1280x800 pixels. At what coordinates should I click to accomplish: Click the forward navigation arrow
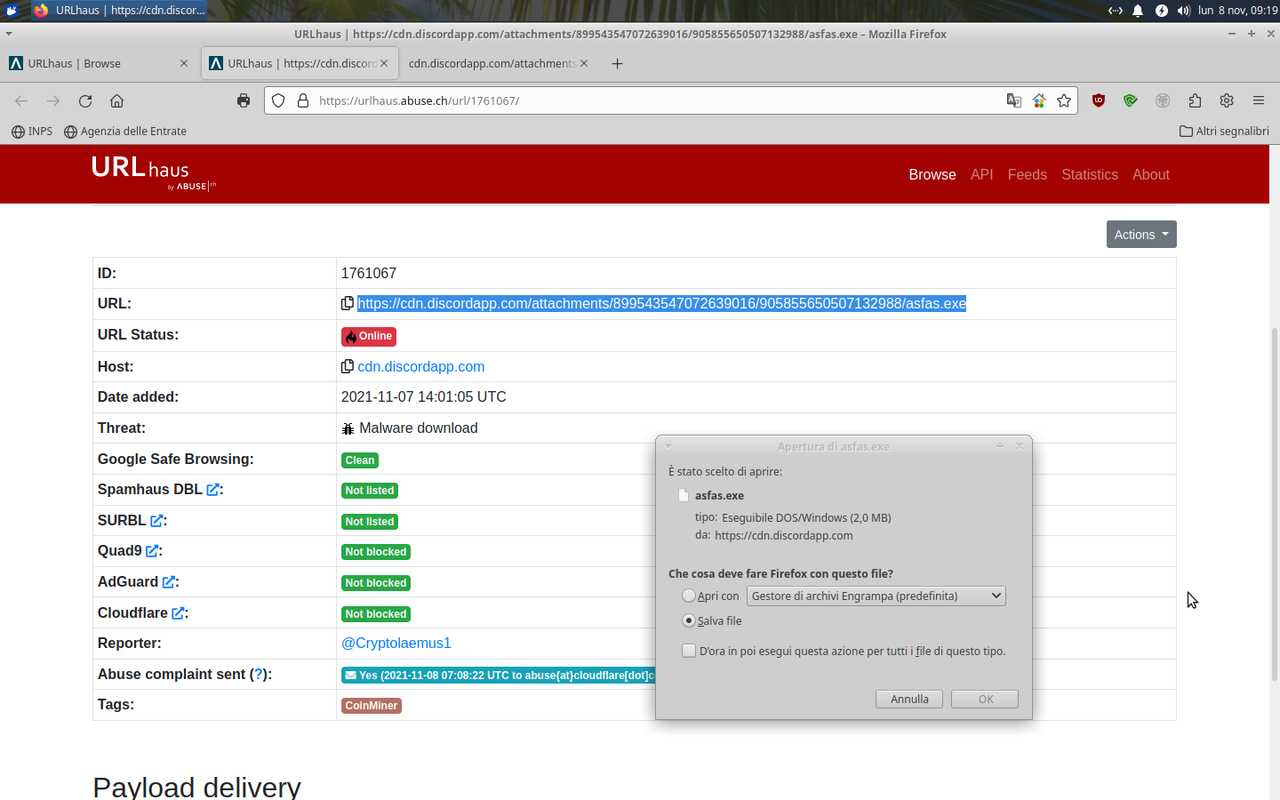tap(53, 101)
